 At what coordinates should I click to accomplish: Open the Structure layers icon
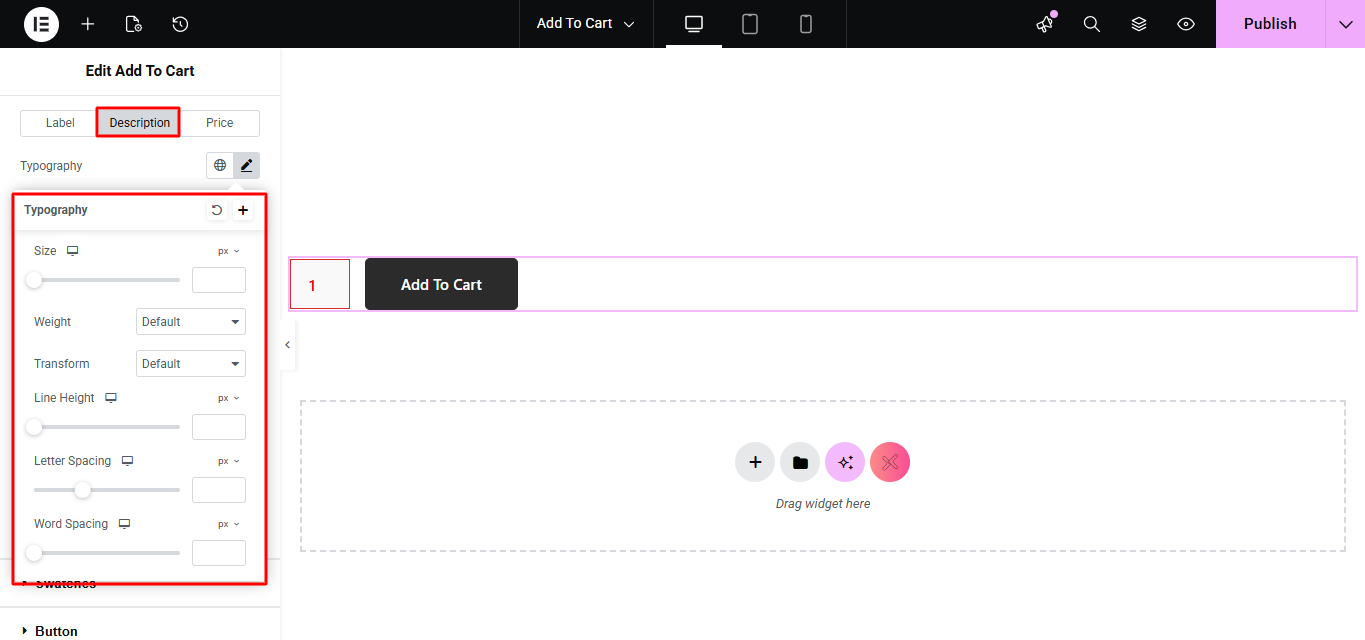[x=1139, y=24]
